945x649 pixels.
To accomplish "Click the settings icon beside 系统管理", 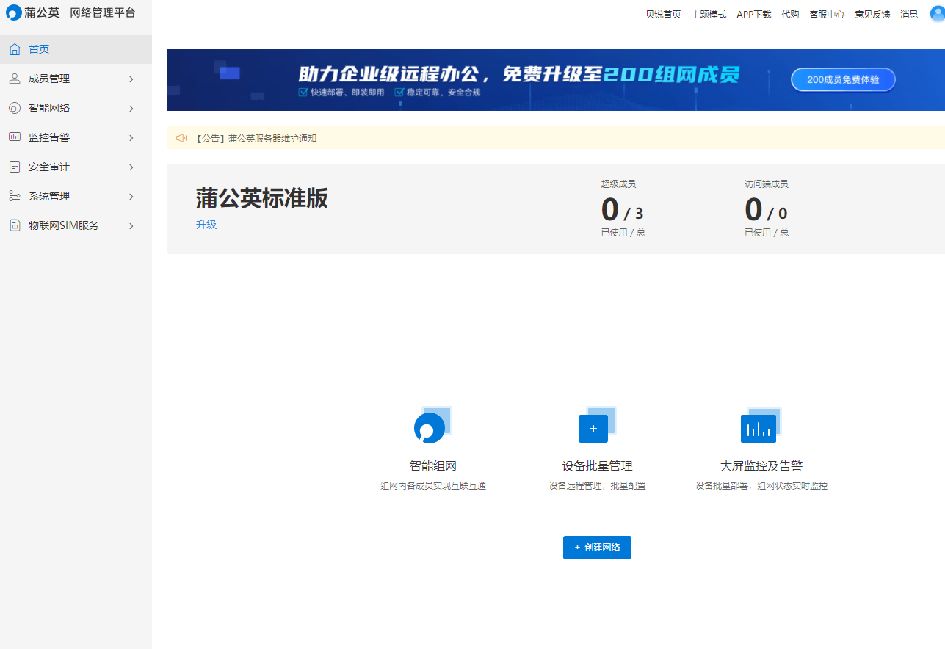I will click(15, 196).
